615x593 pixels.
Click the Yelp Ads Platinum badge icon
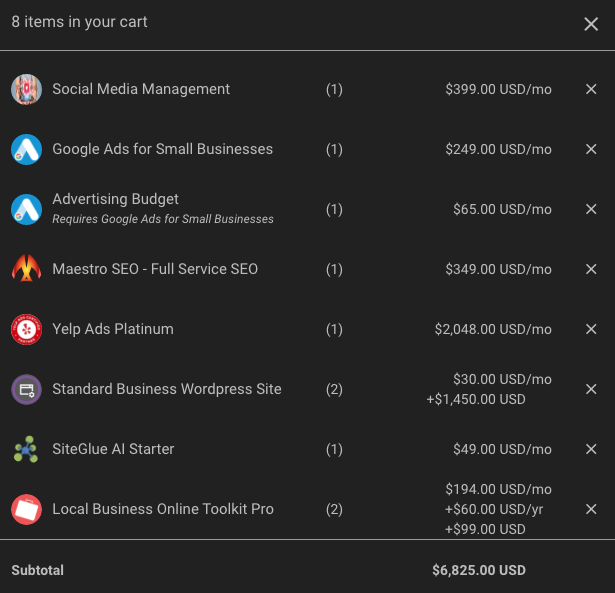coord(26,329)
